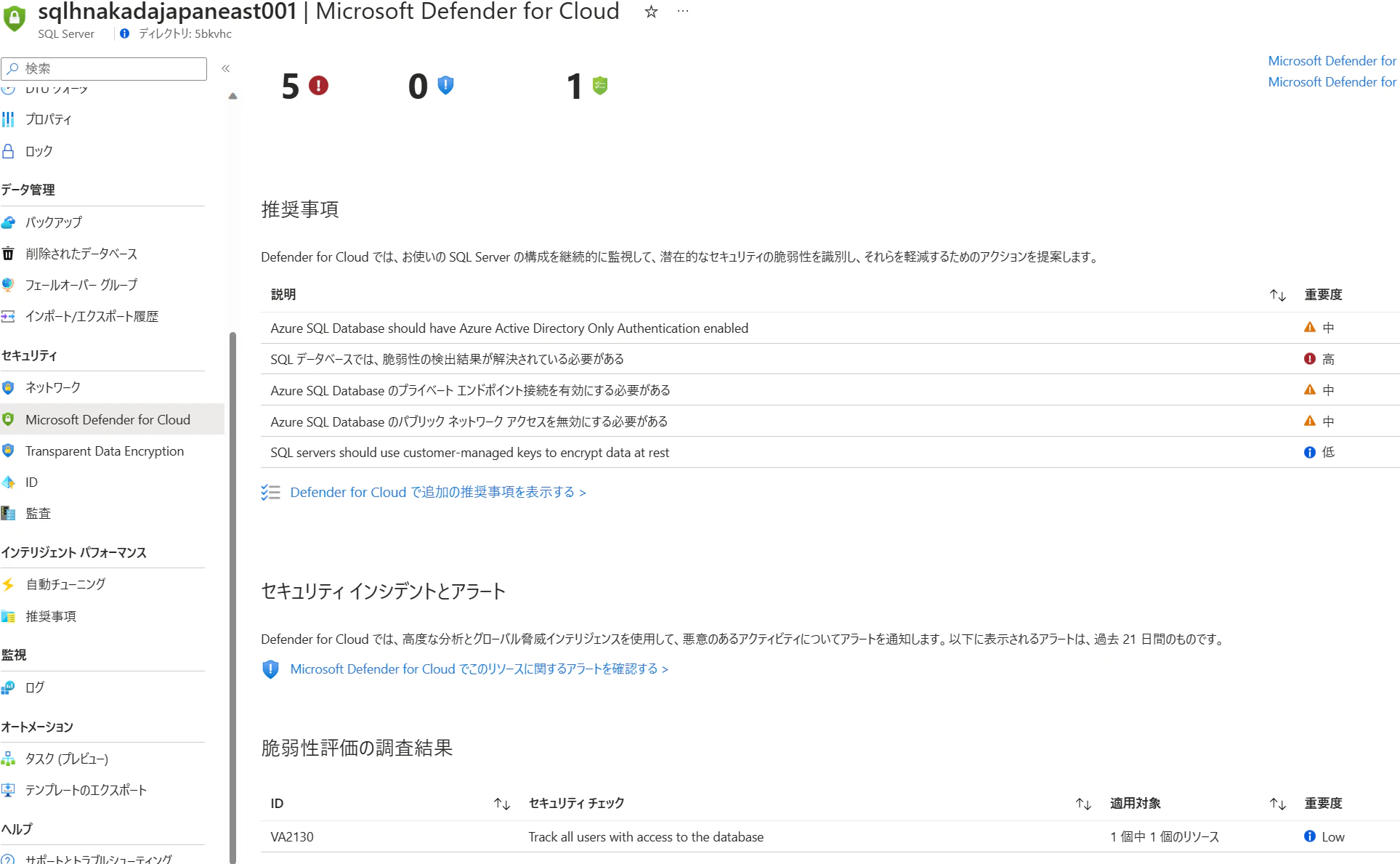The width and height of the screenshot is (1400, 864).
Task: Click the trash icon for 削除されたデータベース
Action: click(8, 254)
